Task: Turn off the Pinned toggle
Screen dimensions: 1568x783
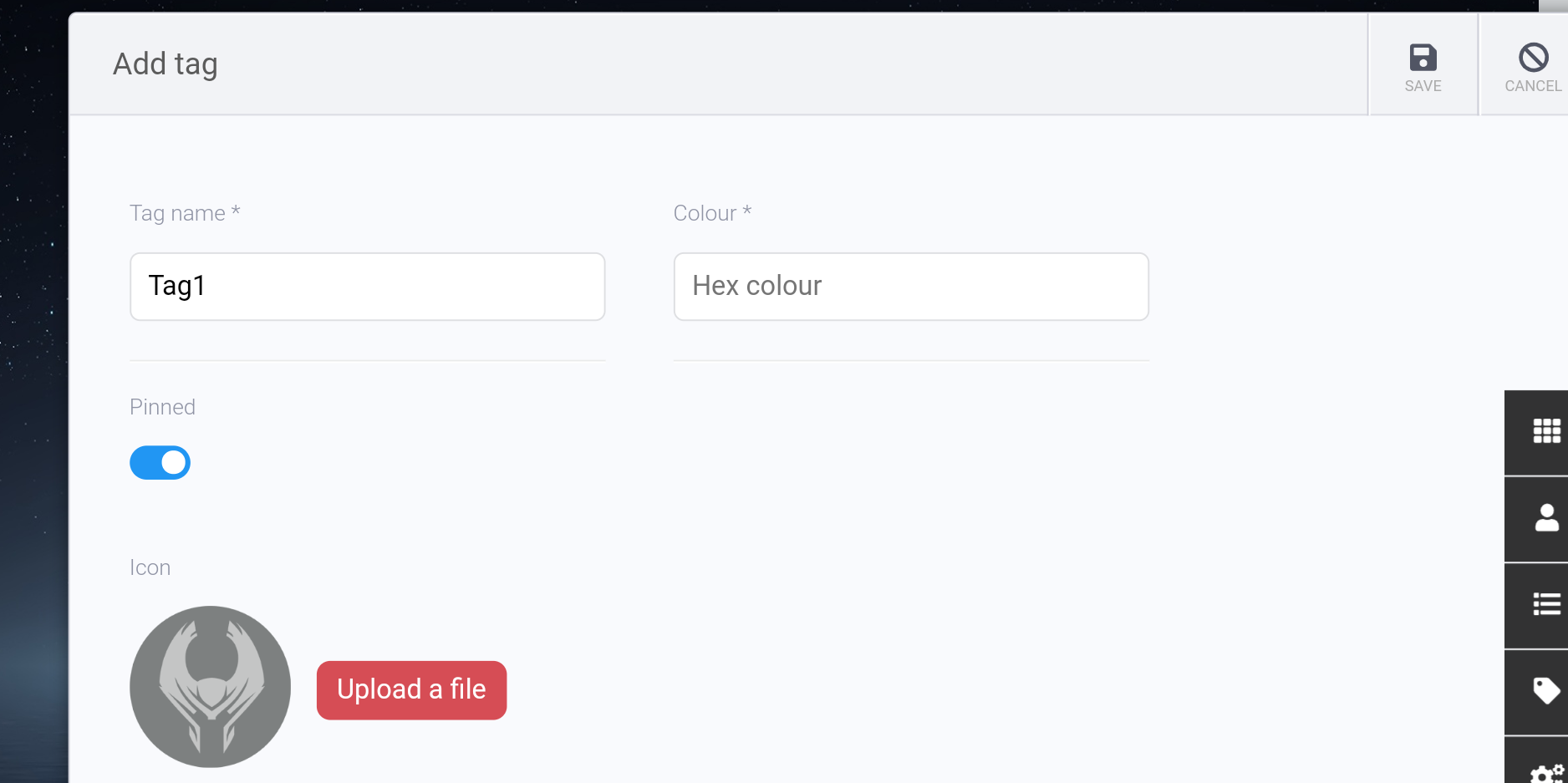Action: tap(160, 462)
